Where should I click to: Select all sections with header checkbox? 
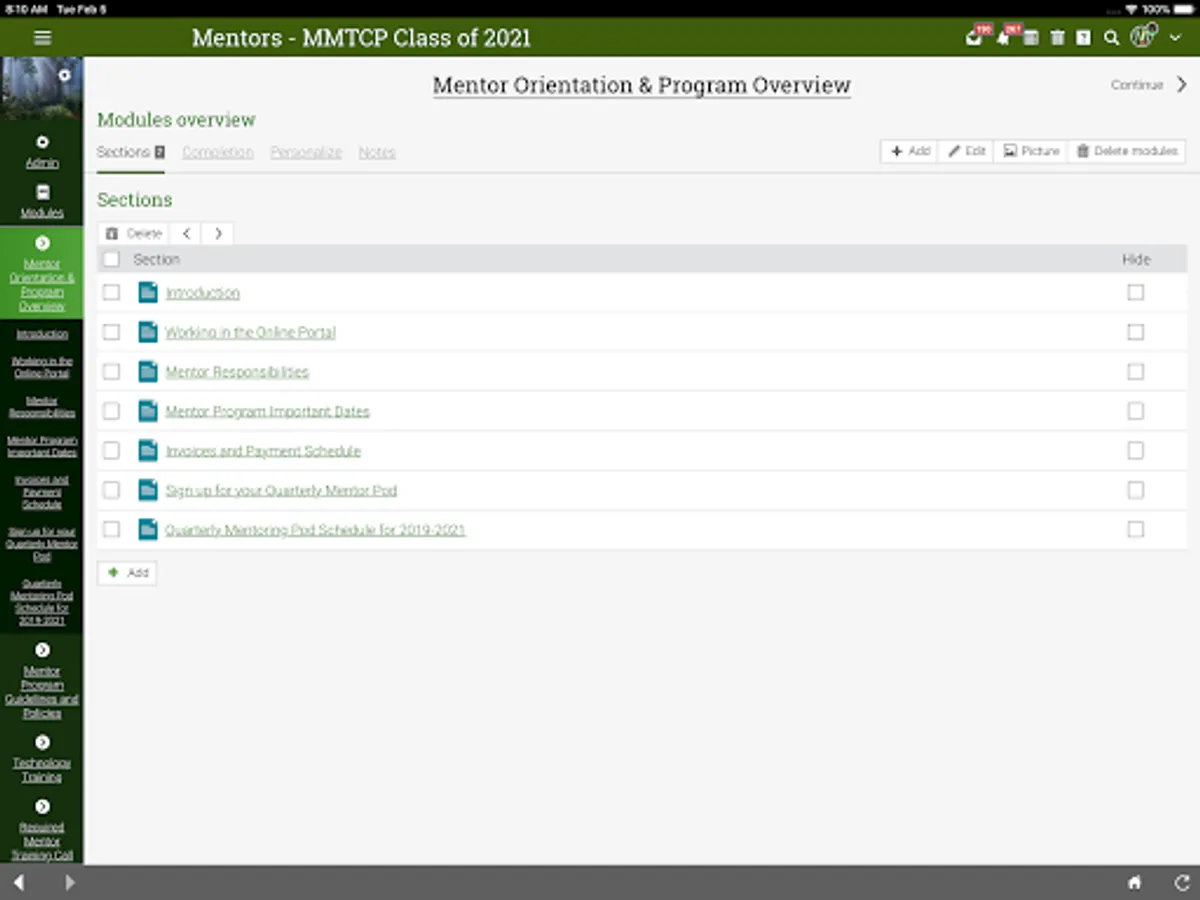coord(111,259)
